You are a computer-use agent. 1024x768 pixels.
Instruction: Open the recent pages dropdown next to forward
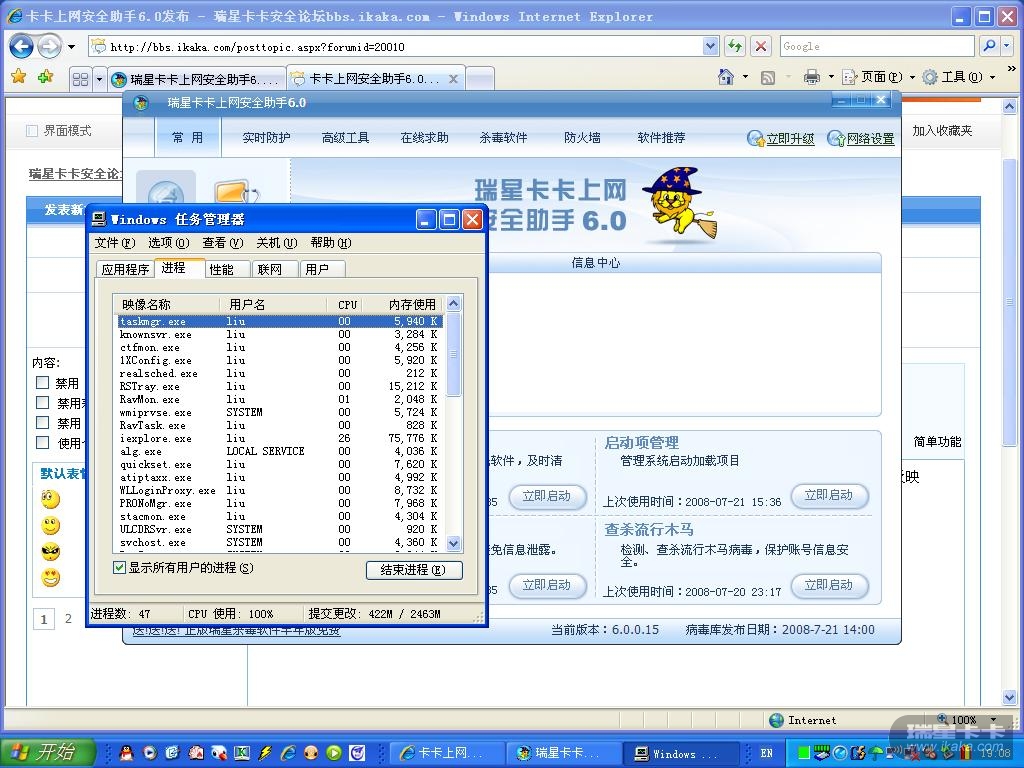tap(72, 47)
